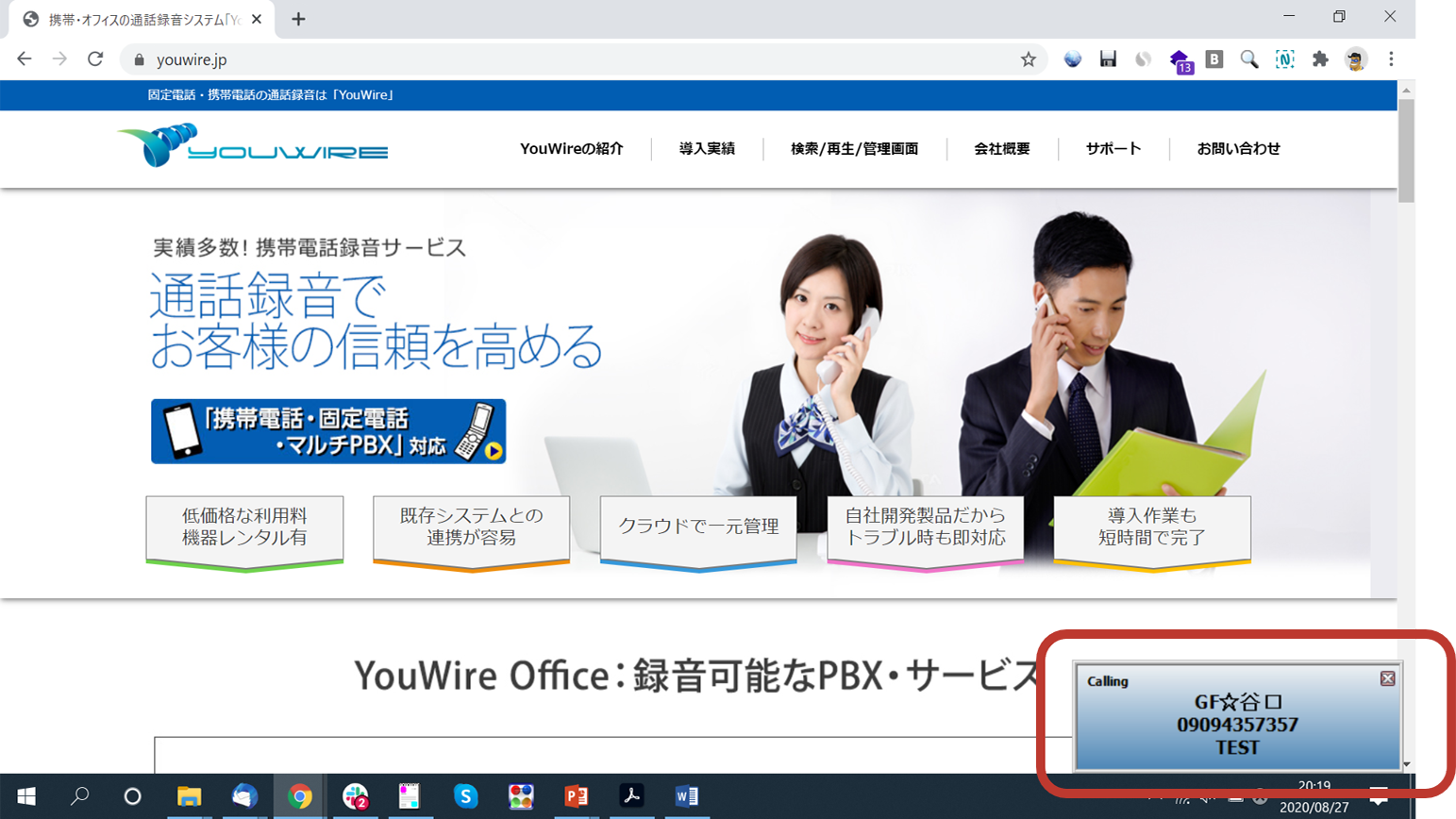The height and width of the screenshot is (819, 1456).
Task: Click the 携帯電話・固定電話・マルチPBX対応 banner
Action: [x=328, y=431]
